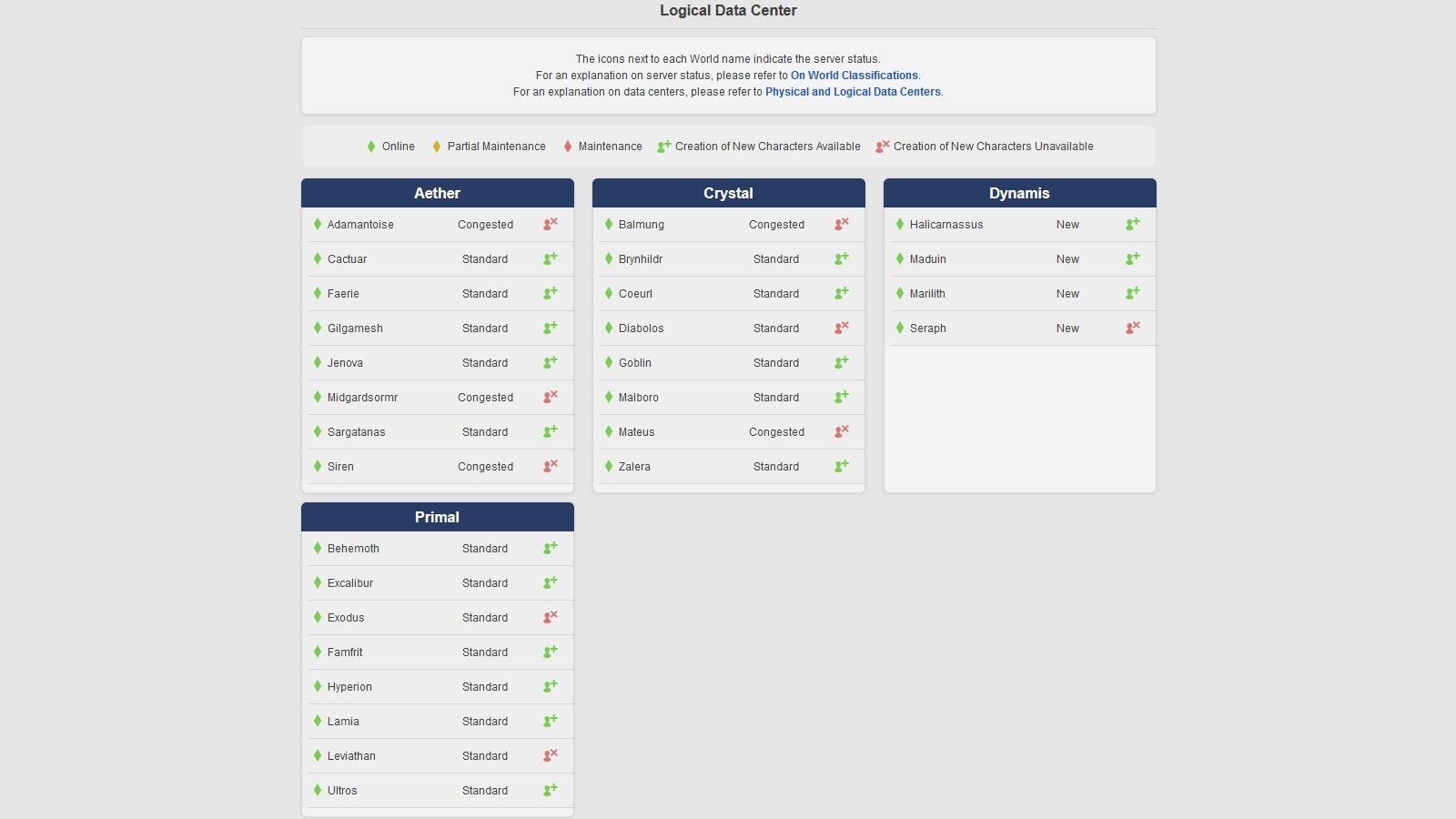Click Halicarnassus character creation available icon

click(1133, 224)
